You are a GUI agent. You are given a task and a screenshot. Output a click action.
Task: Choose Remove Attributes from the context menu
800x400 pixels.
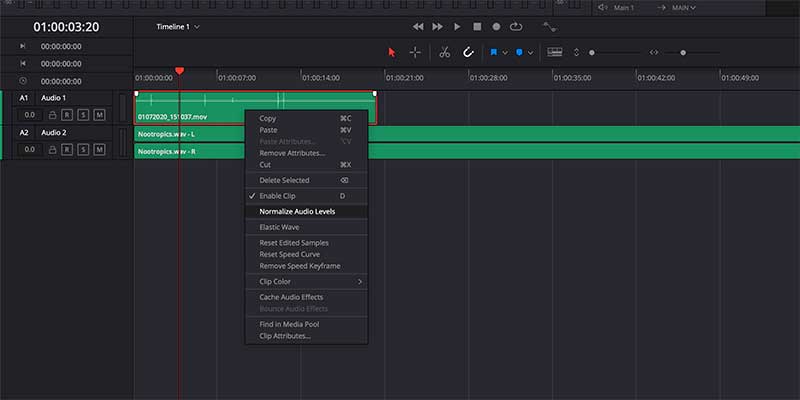point(306,153)
